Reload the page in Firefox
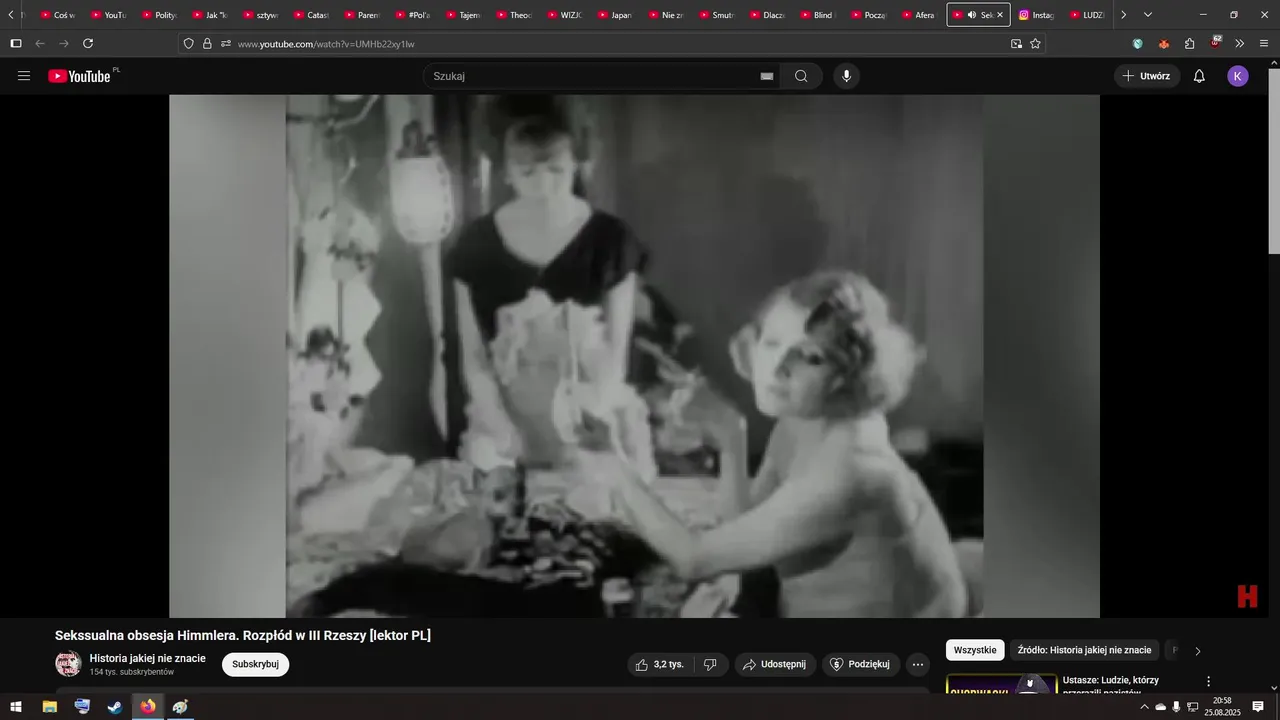 (x=88, y=43)
